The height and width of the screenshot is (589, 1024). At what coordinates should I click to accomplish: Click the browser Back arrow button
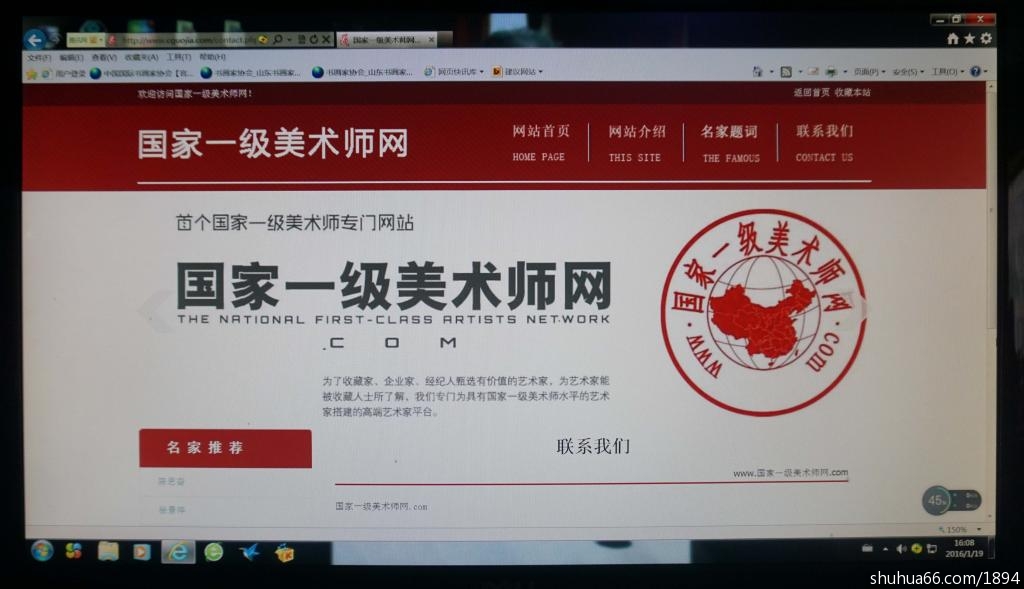pyautogui.click(x=34, y=40)
